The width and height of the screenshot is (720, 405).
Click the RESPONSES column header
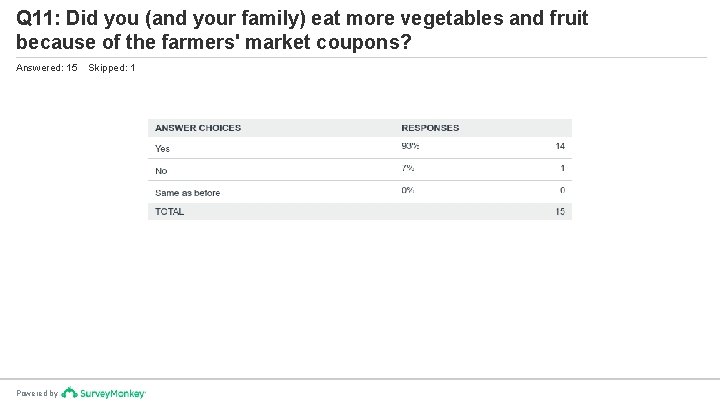[430, 128]
